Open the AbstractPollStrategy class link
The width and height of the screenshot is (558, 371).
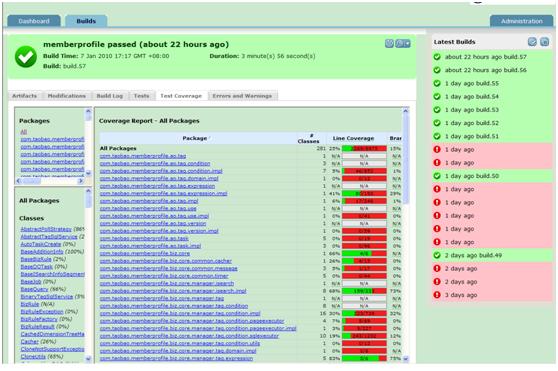(46, 229)
